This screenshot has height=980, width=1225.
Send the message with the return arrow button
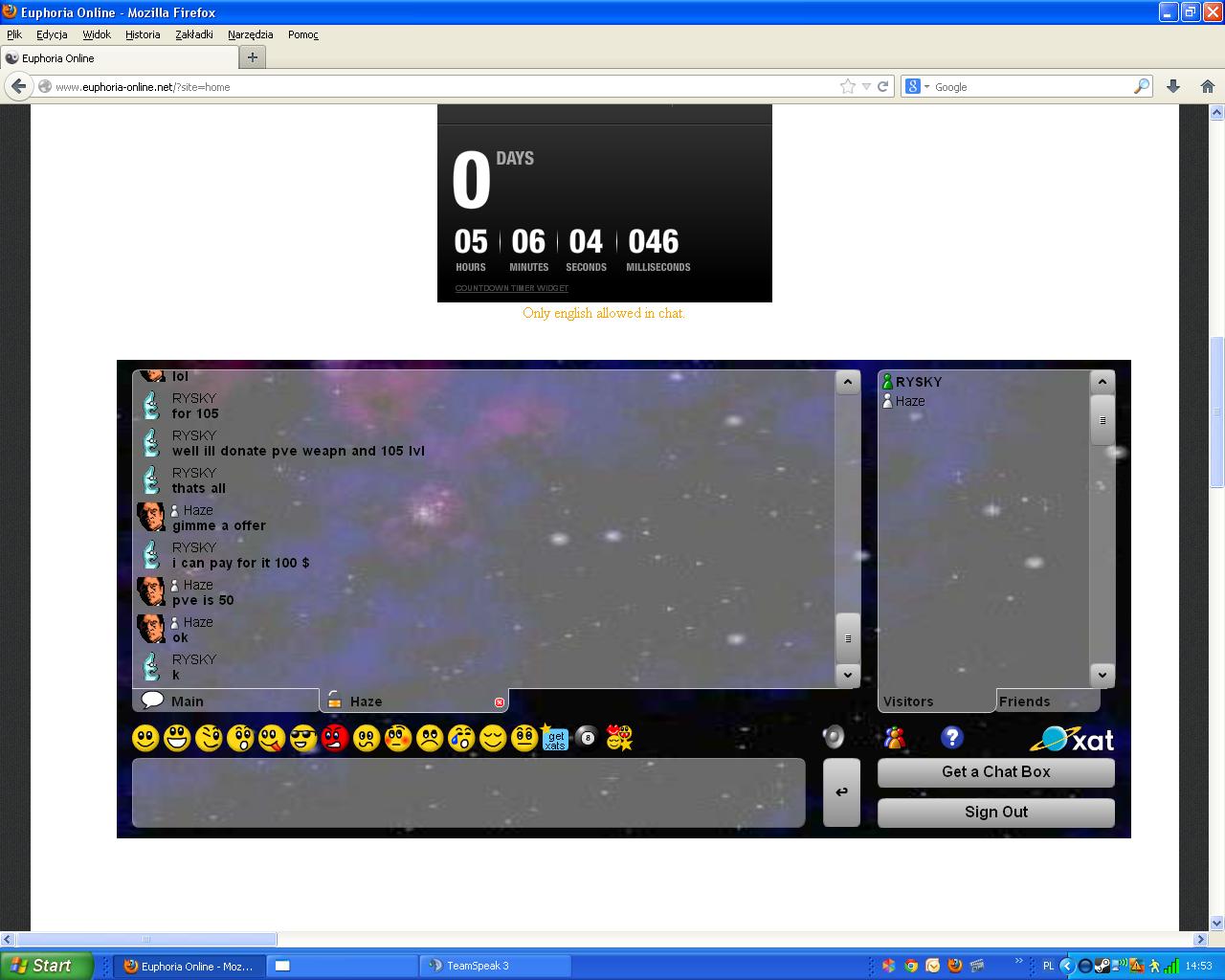pos(841,792)
